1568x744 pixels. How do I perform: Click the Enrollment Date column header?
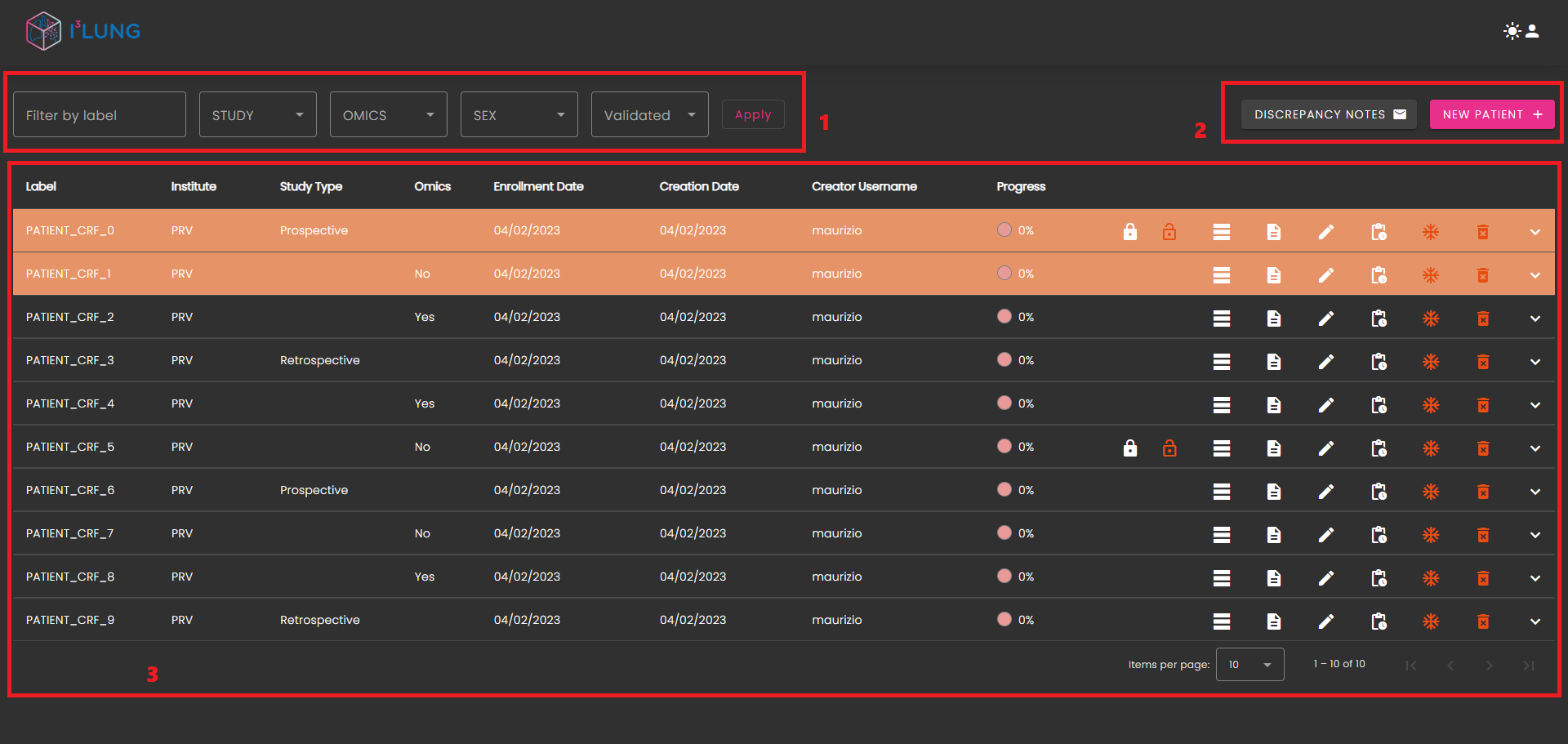[x=538, y=187]
